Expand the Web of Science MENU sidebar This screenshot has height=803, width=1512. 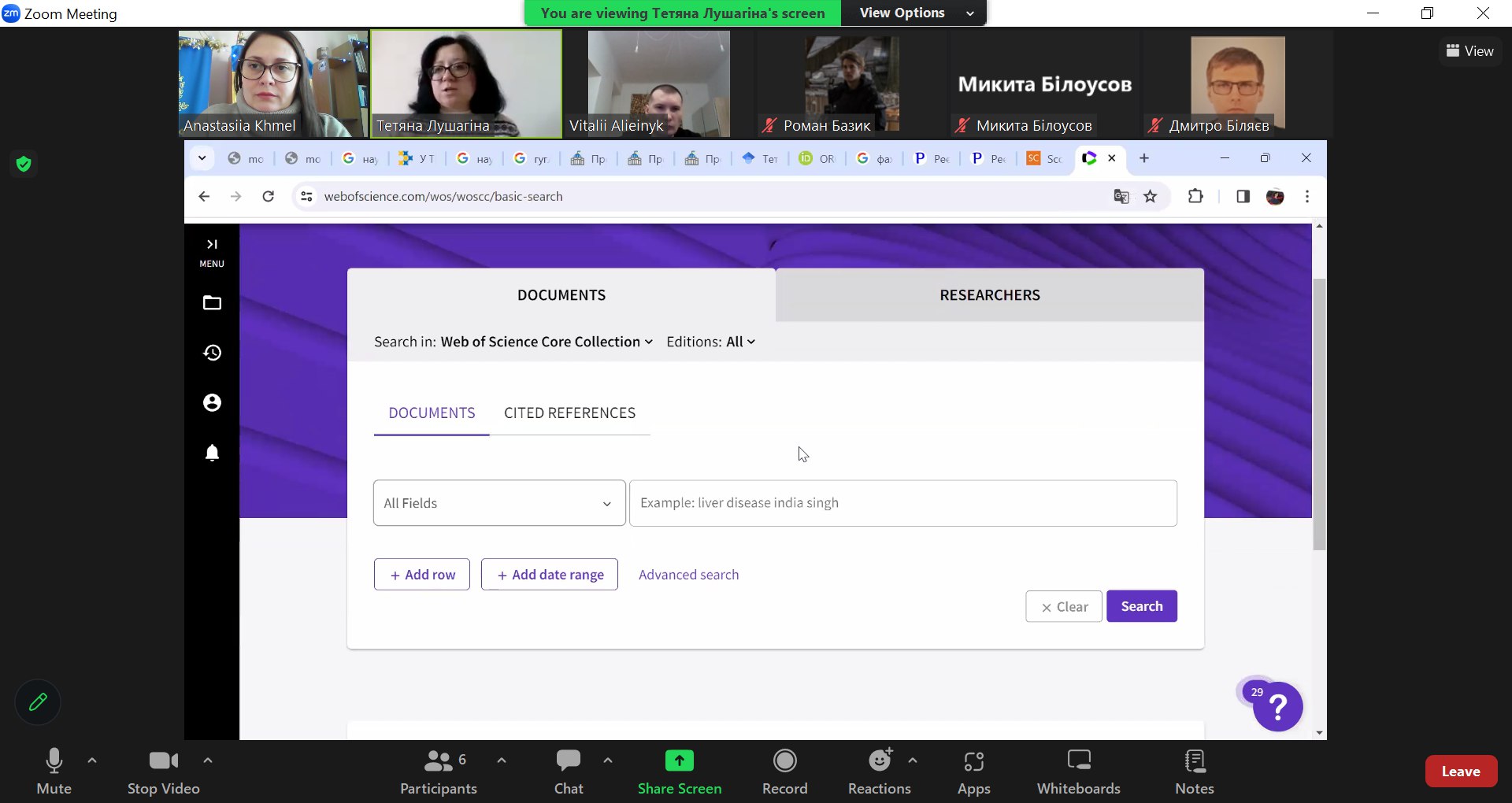coord(212,253)
